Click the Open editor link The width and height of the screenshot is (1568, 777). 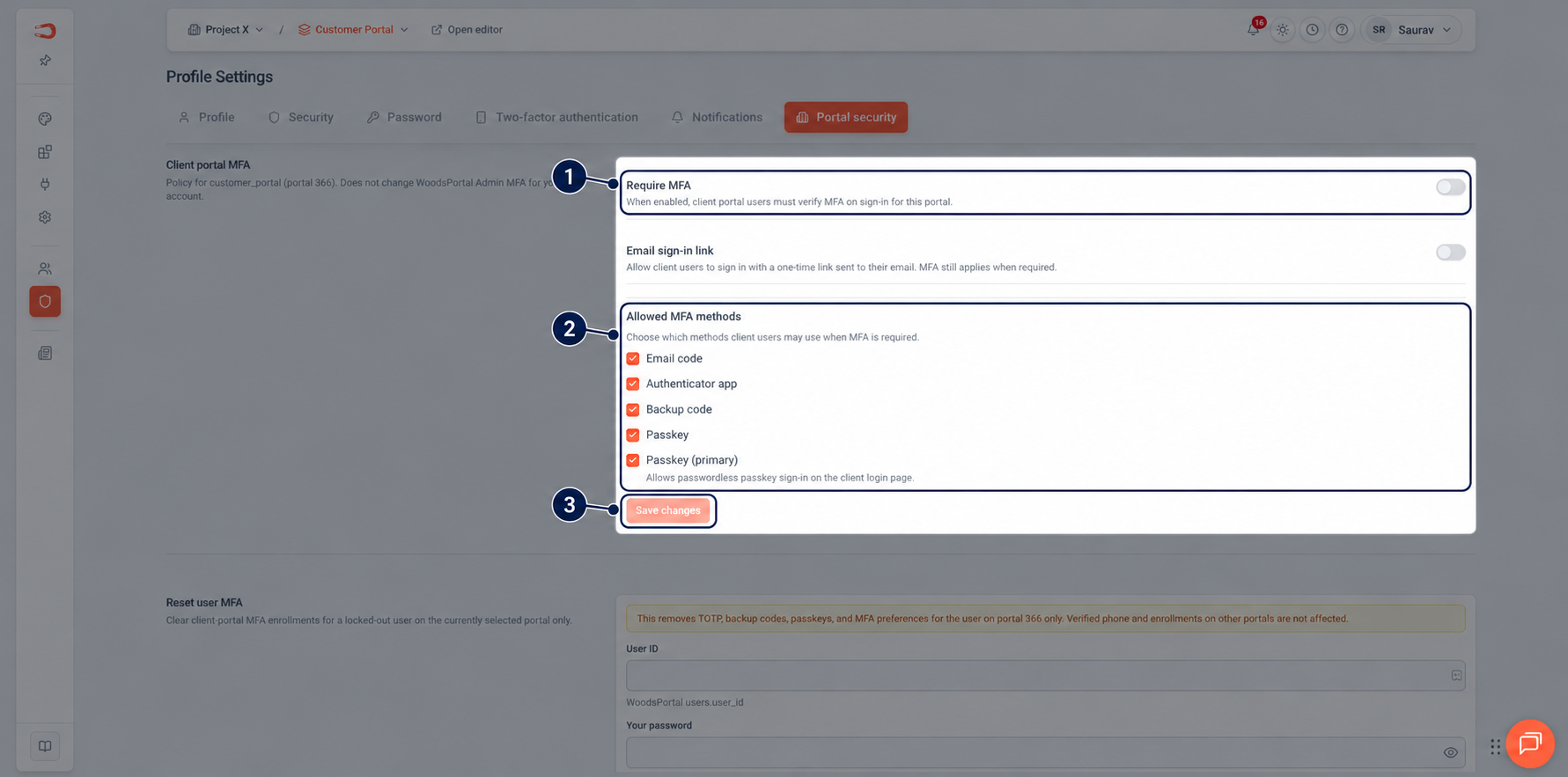point(467,30)
